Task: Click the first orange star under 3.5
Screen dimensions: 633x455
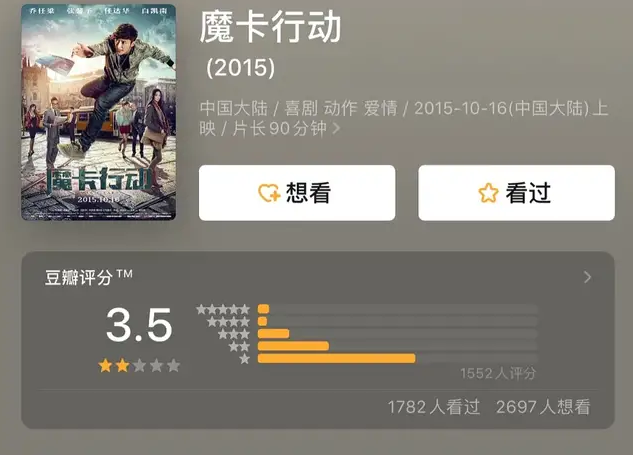Action: click(x=105, y=366)
